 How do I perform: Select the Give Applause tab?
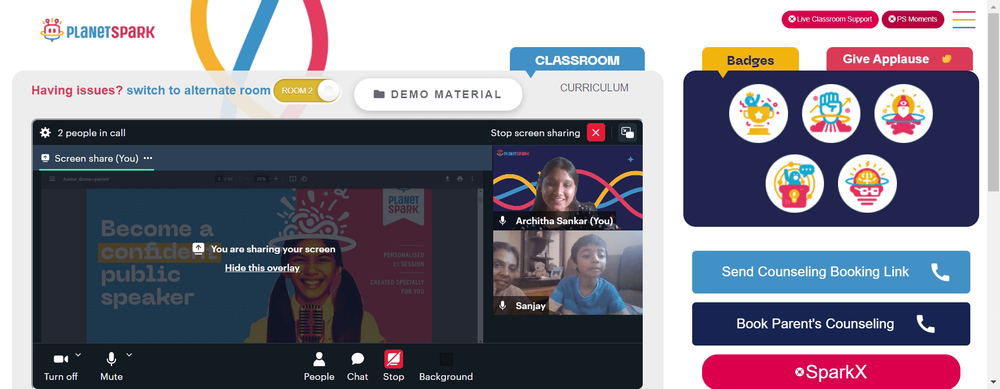point(899,59)
